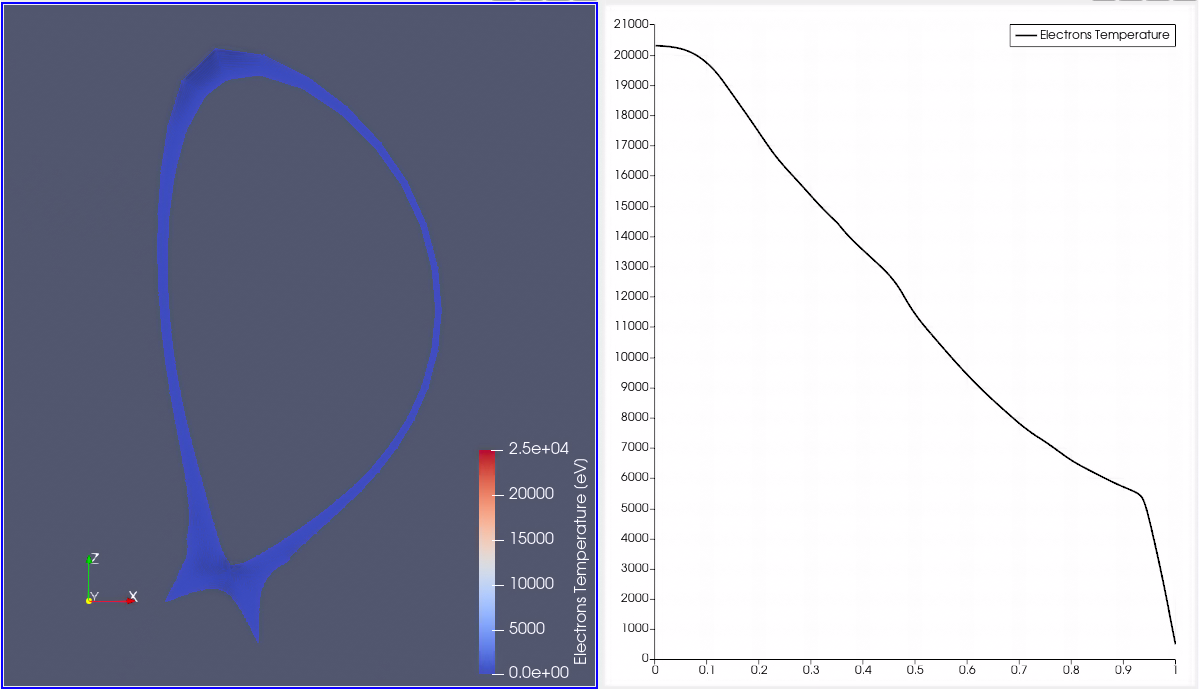
Task: Click the red X axis arrow of the orientation widget
Action: tap(113, 601)
